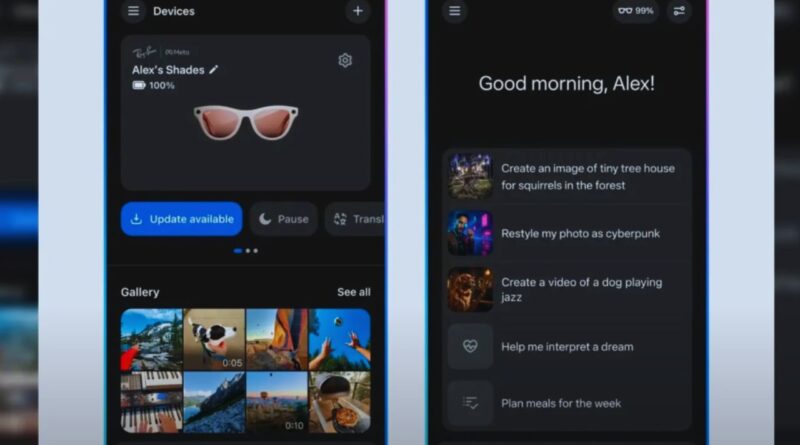Select the page indicator dots under buttons
Viewport: 800px width, 445px height.
[246, 251]
